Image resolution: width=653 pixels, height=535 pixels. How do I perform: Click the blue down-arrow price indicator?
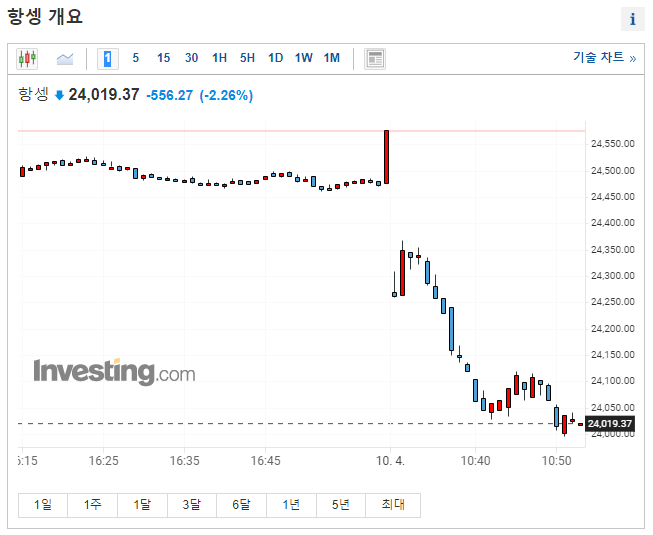[x=60, y=95]
